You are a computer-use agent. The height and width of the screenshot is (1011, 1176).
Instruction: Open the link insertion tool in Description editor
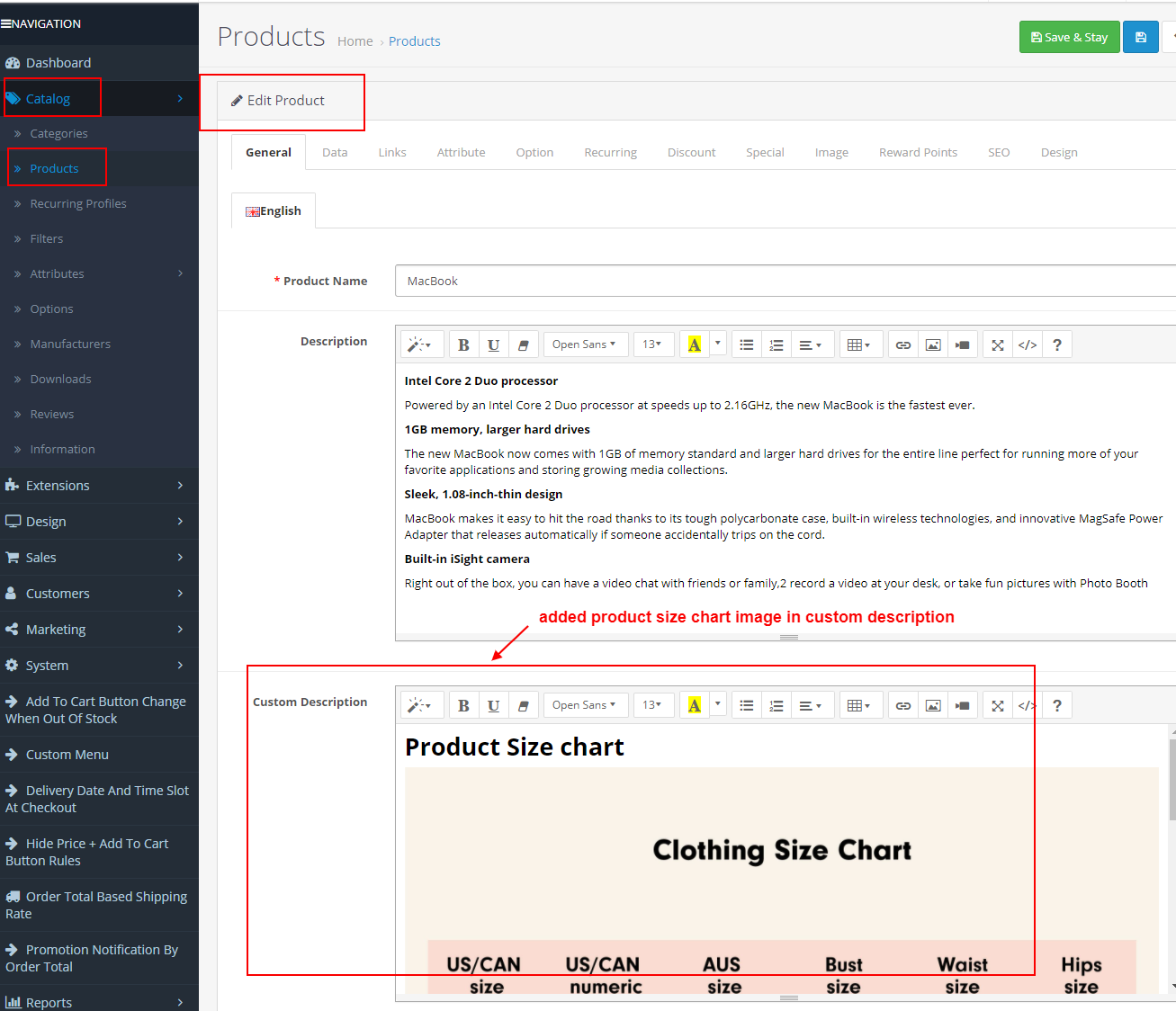(902, 344)
